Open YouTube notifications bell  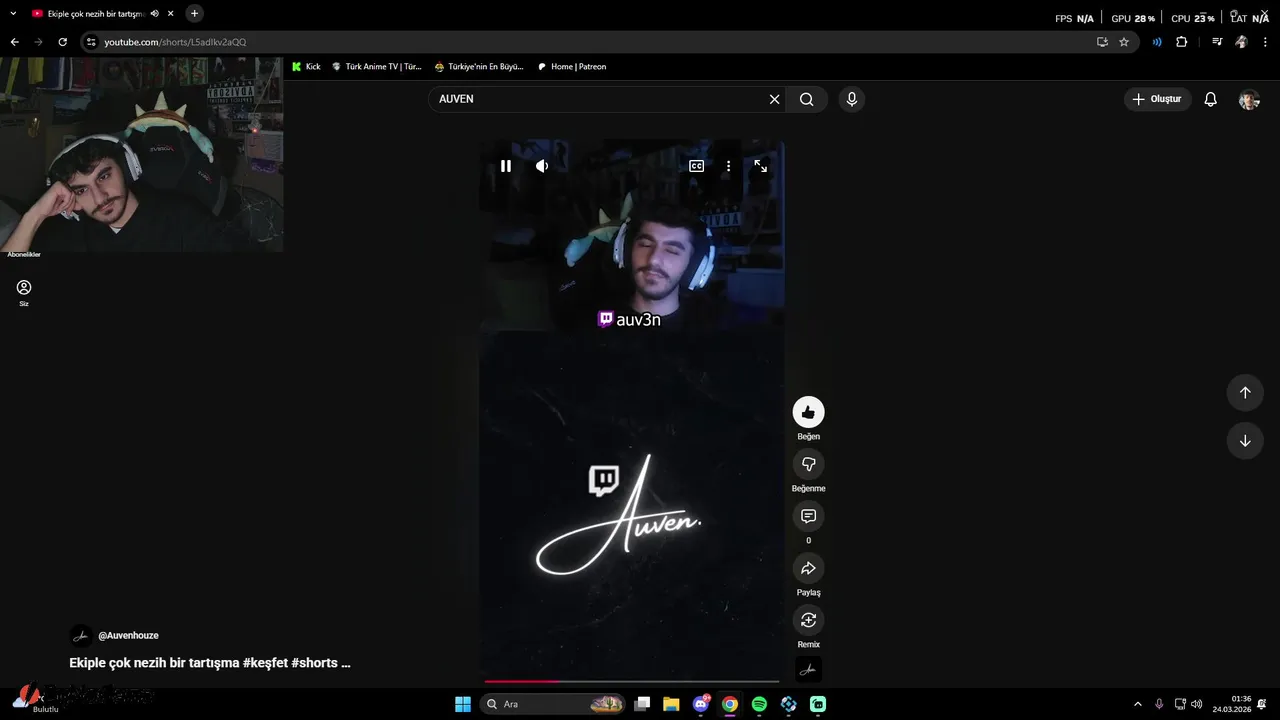point(1211,99)
